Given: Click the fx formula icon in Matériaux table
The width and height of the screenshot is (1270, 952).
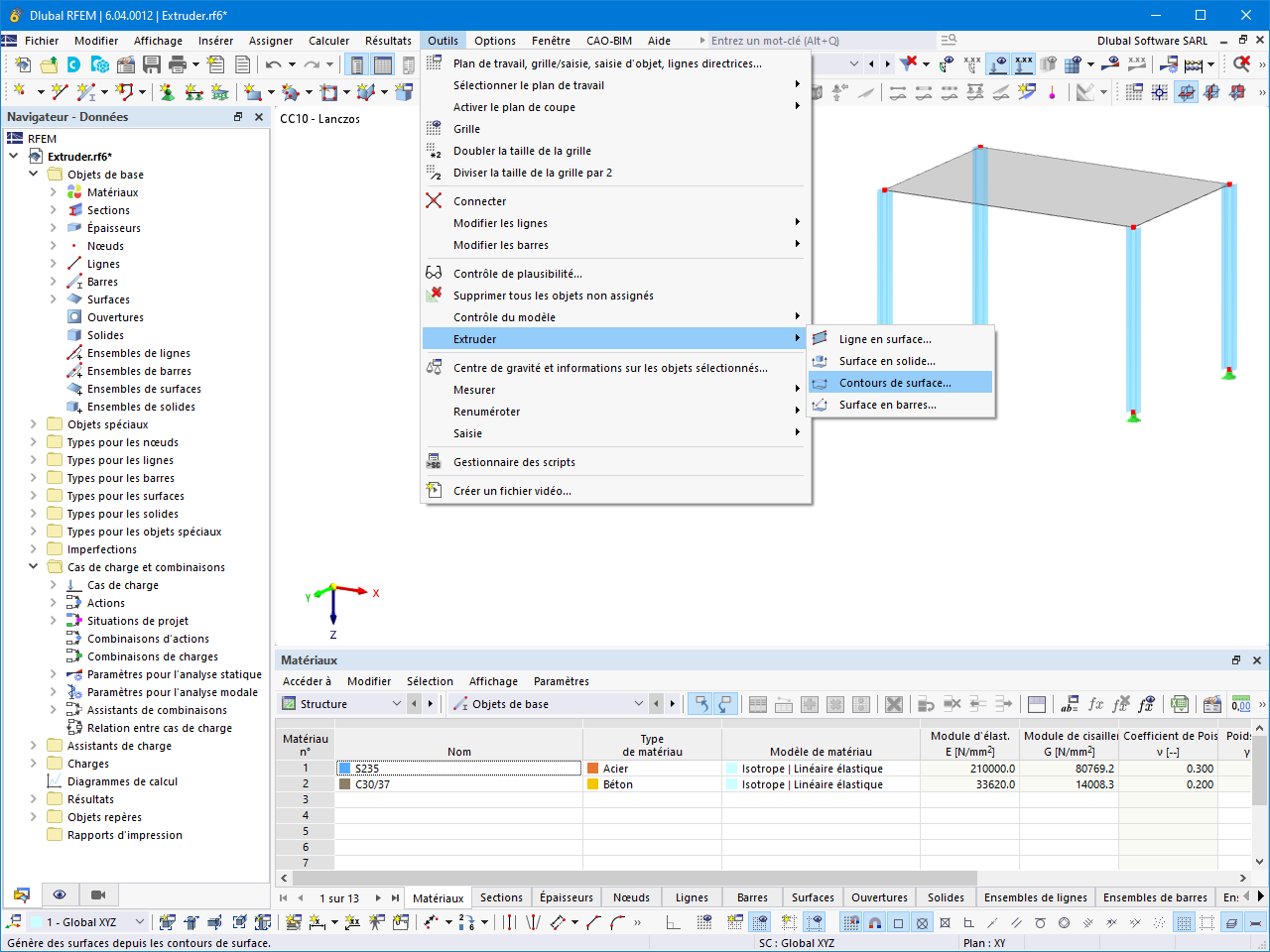Looking at the screenshot, I should (1095, 704).
